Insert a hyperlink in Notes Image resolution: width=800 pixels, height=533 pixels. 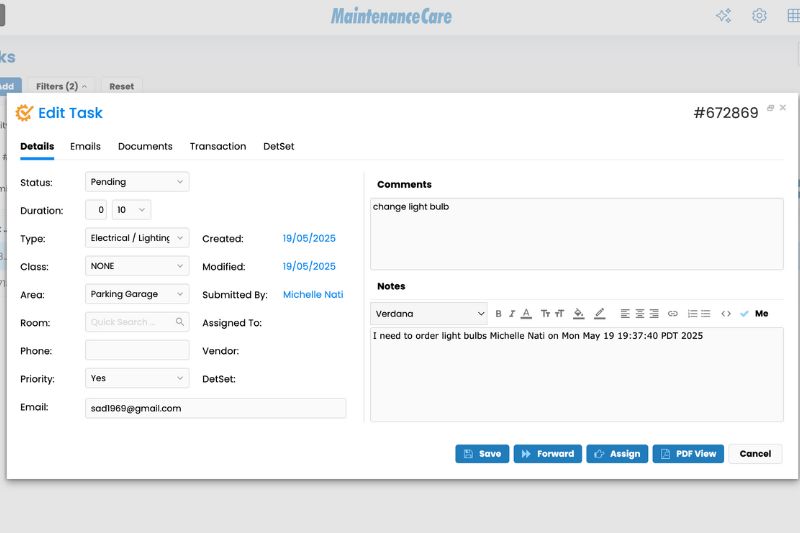[673, 314]
